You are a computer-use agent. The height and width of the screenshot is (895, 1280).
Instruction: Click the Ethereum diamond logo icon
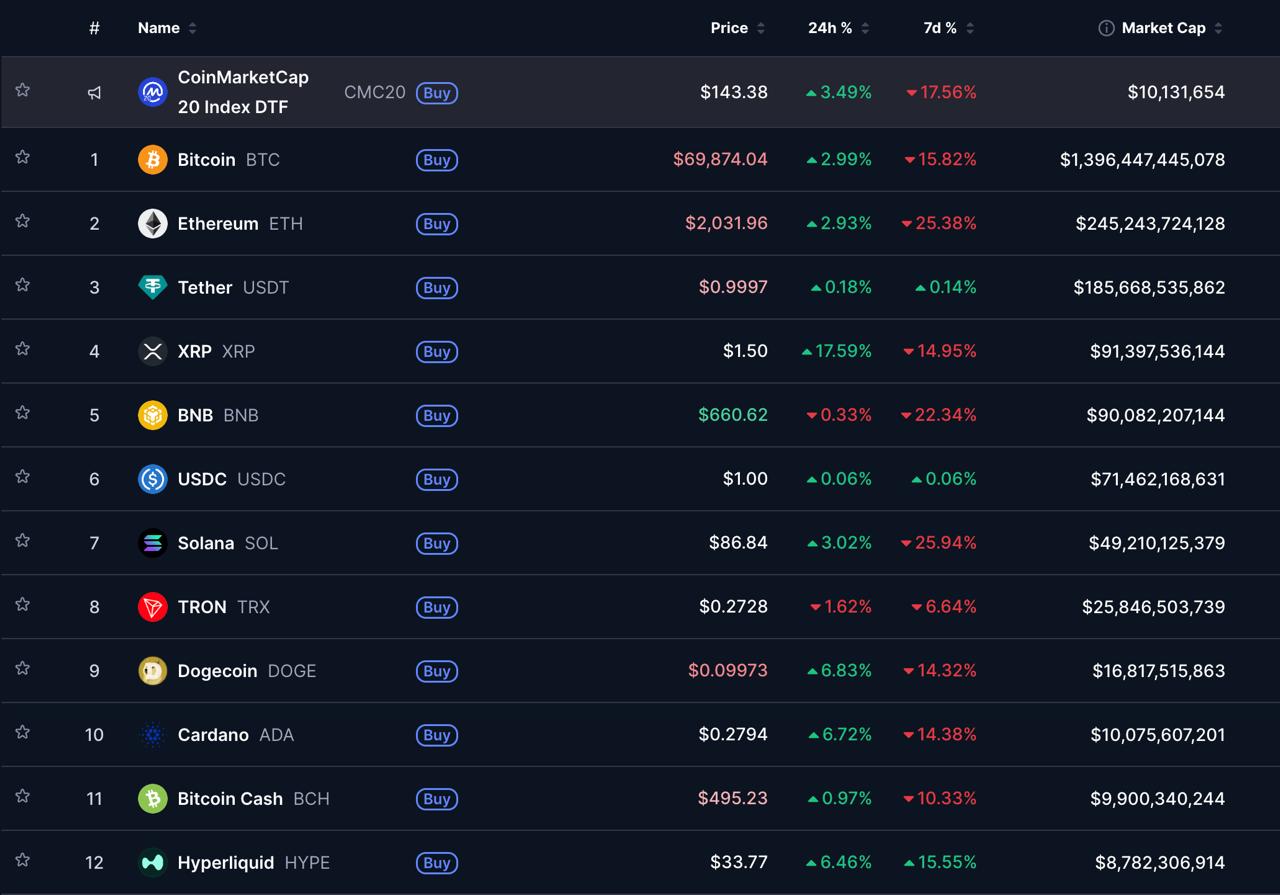coord(152,224)
